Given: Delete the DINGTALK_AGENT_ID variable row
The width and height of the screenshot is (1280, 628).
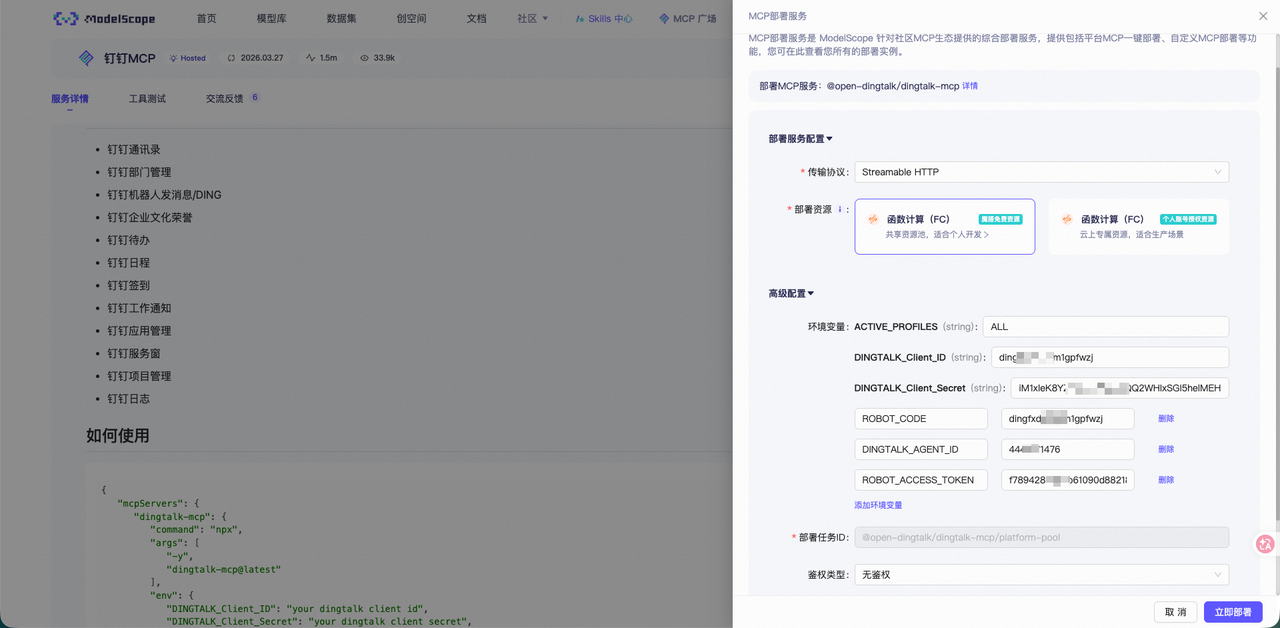Looking at the screenshot, I should point(1166,449).
